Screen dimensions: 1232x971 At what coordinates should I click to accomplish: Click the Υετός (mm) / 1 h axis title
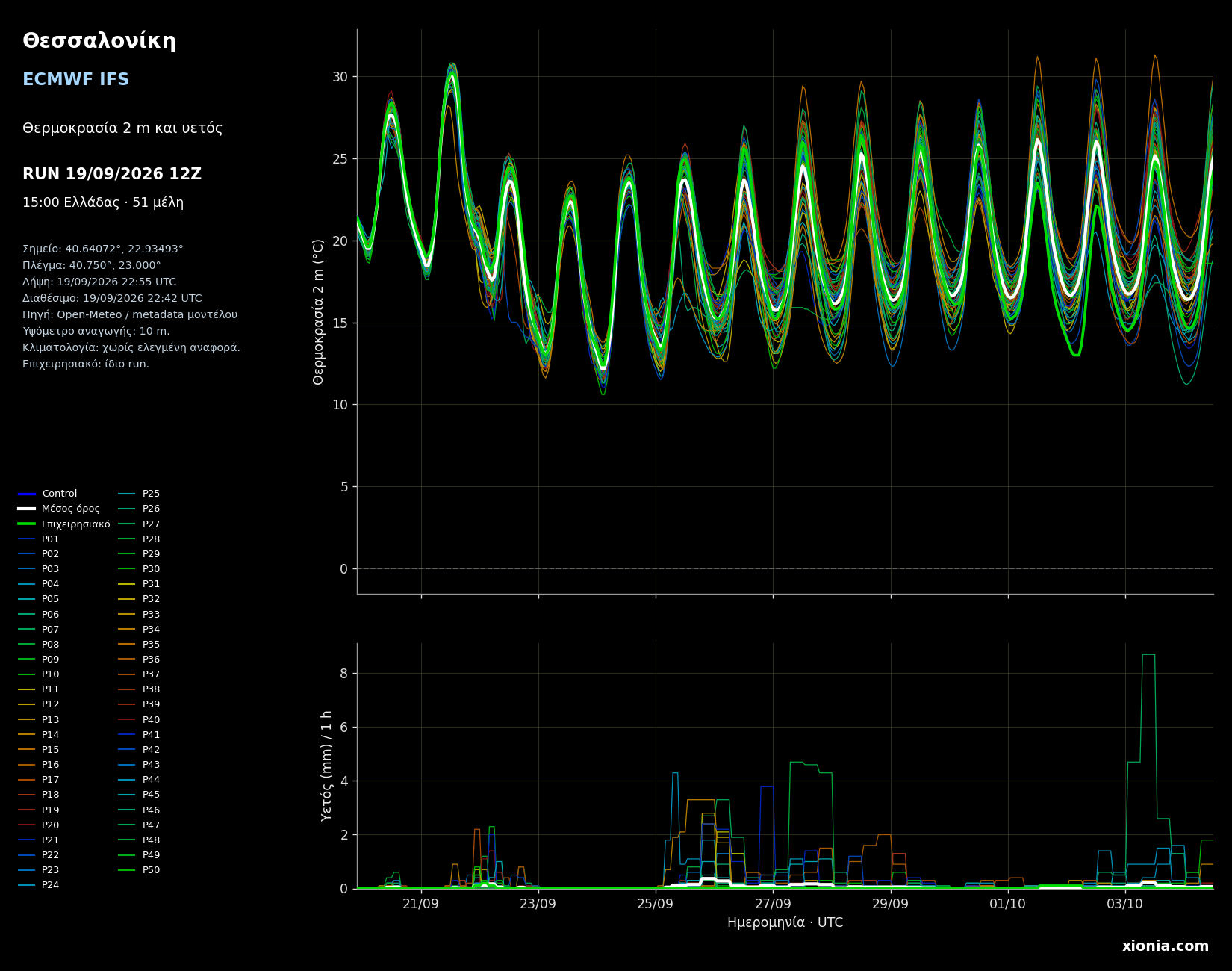326,766
